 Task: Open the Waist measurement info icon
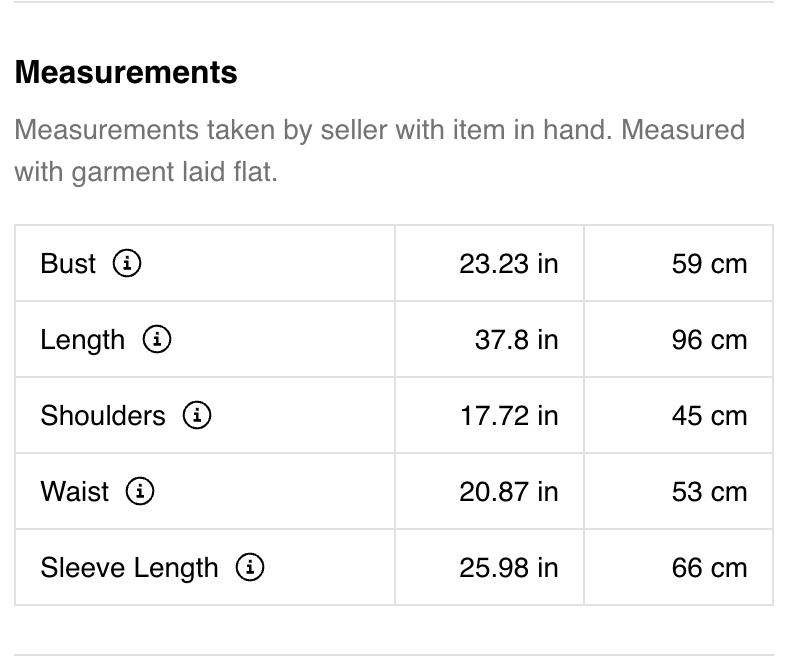pos(140,491)
